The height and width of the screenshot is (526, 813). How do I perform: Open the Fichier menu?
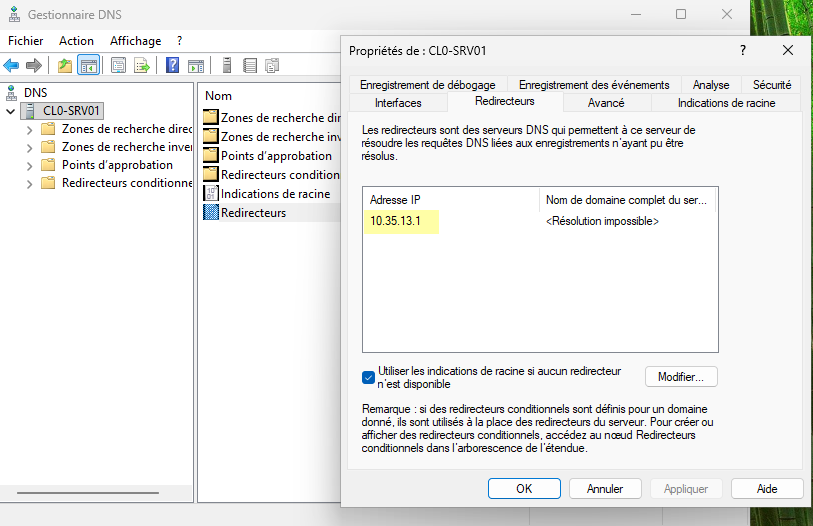[25, 41]
